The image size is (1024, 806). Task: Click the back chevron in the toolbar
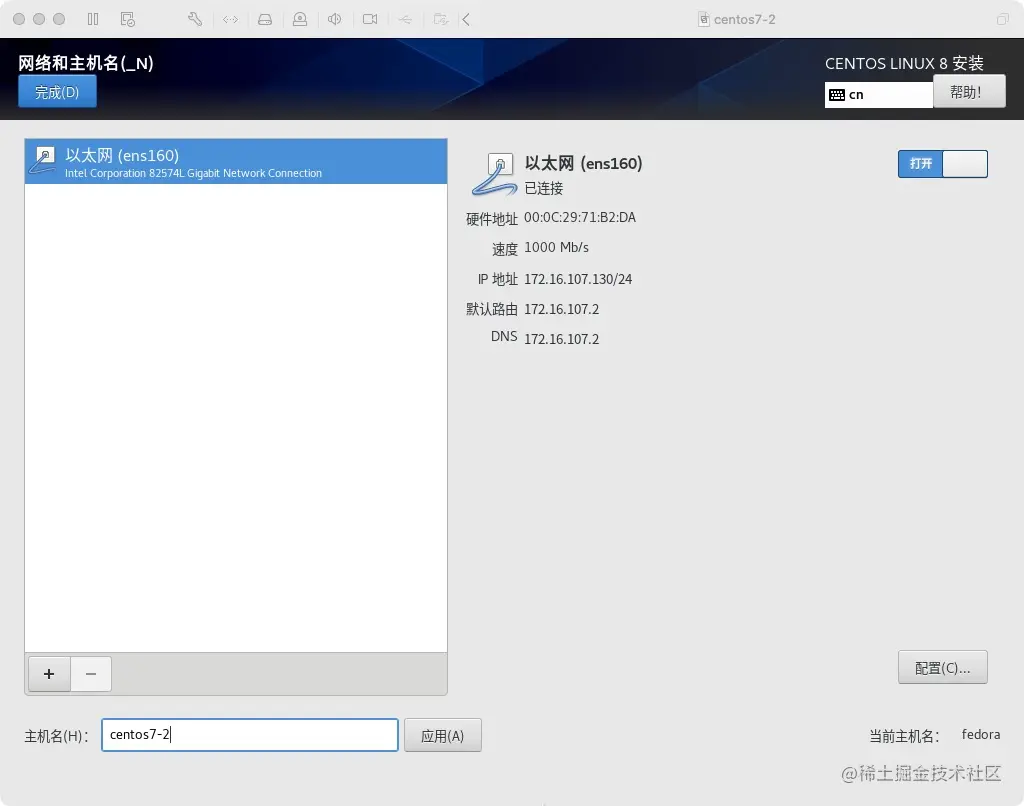[467, 19]
